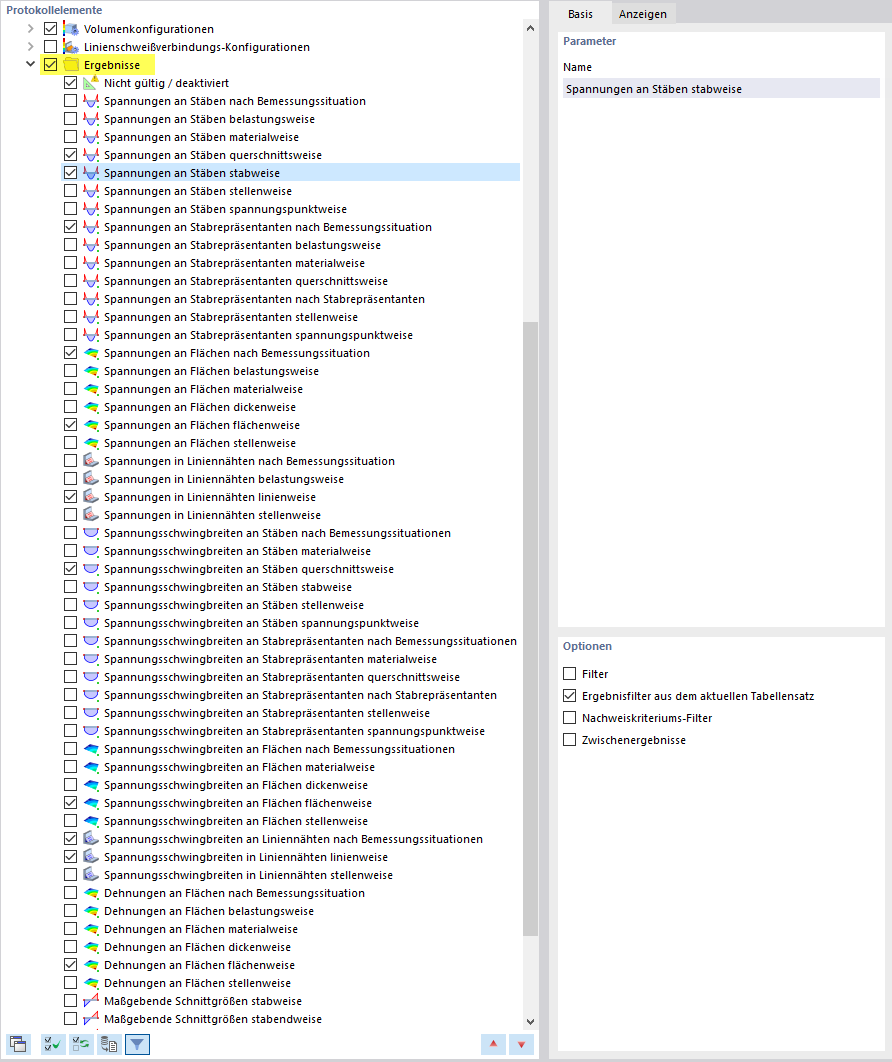The height and width of the screenshot is (1062, 892).
Task: Enable the Nachweiskriteriums-Filter checkbox
Action: tap(570, 718)
